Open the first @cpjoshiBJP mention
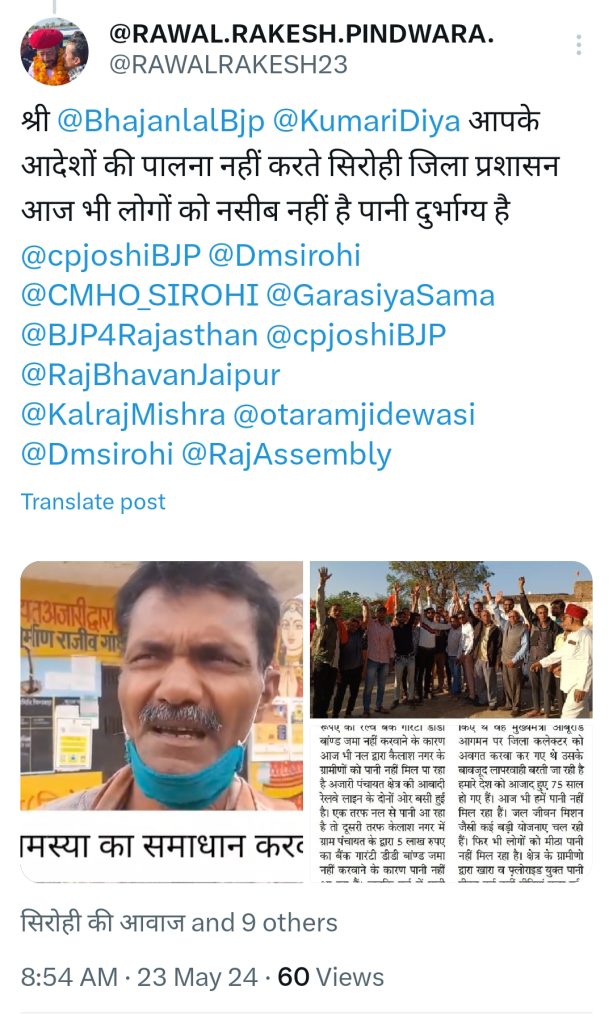The image size is (613, 1024). [x=111, y=256]
